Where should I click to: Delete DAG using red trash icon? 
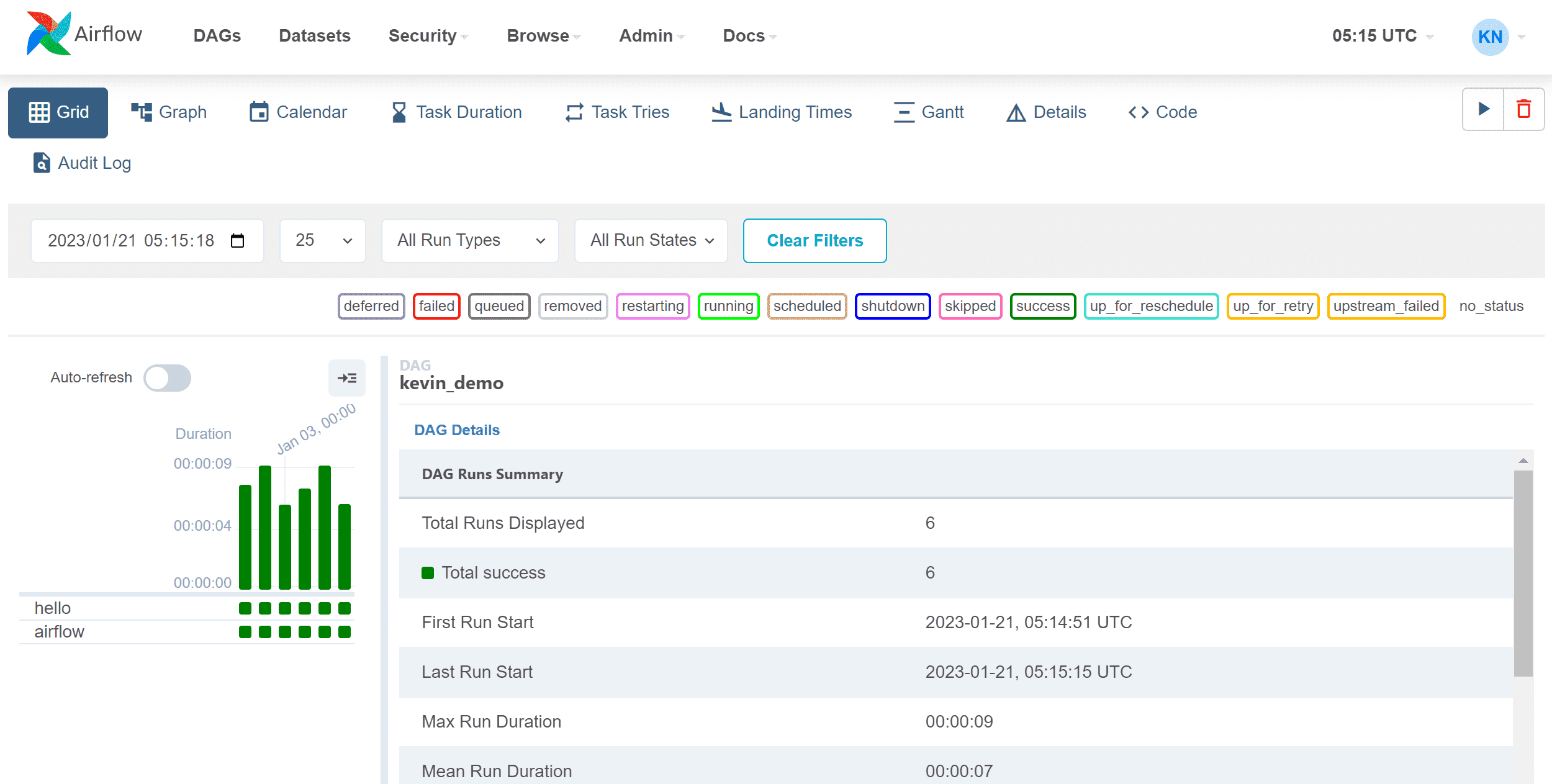(x=1523, y=110)
